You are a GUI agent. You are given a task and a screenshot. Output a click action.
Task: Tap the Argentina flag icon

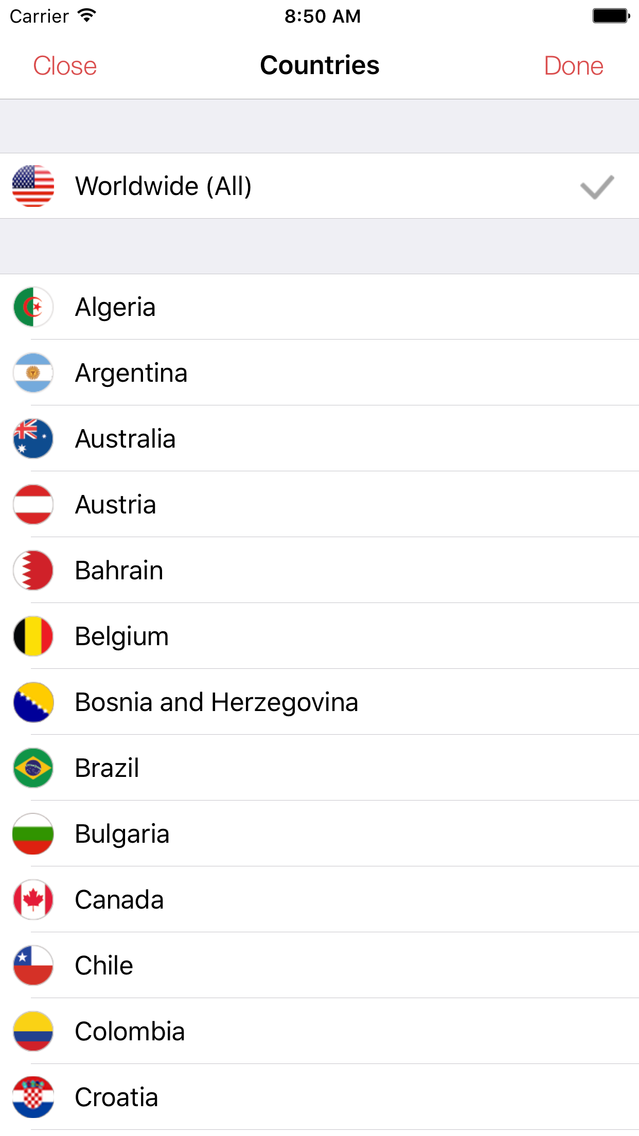pos(33,373)
